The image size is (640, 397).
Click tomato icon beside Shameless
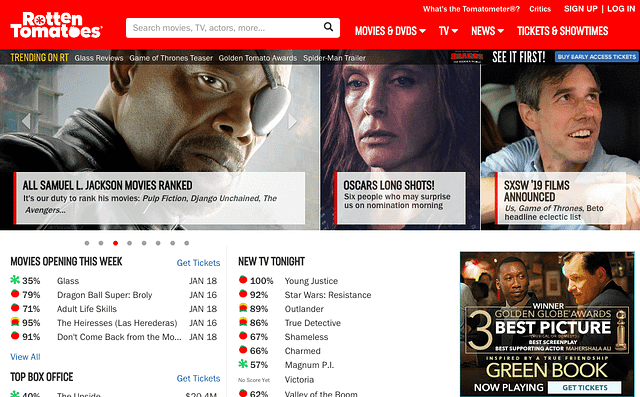point(243,336)
